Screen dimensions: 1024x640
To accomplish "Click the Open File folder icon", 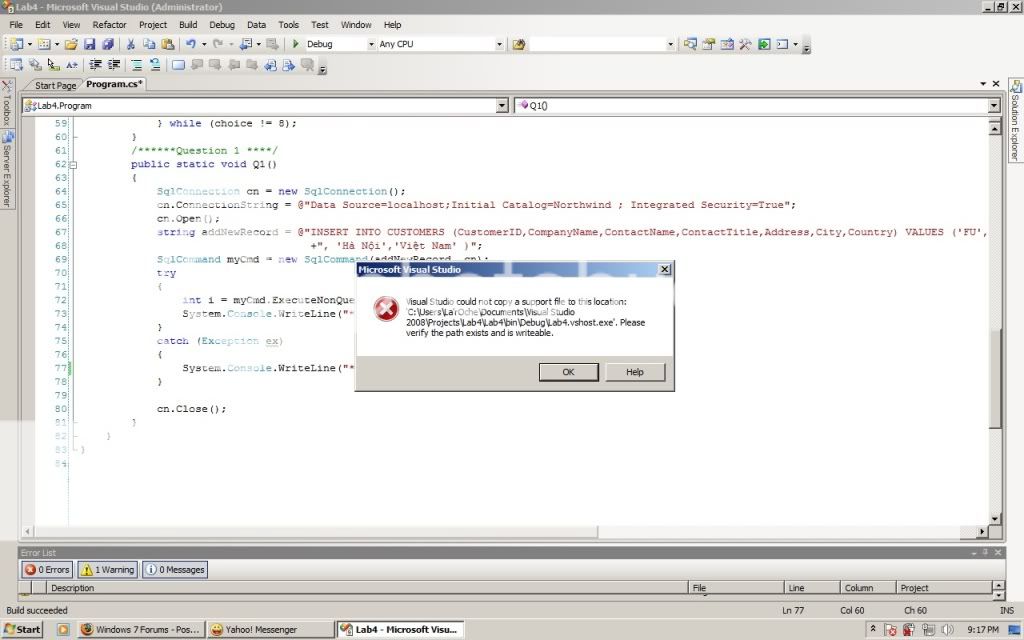I will tap(70, 44).
